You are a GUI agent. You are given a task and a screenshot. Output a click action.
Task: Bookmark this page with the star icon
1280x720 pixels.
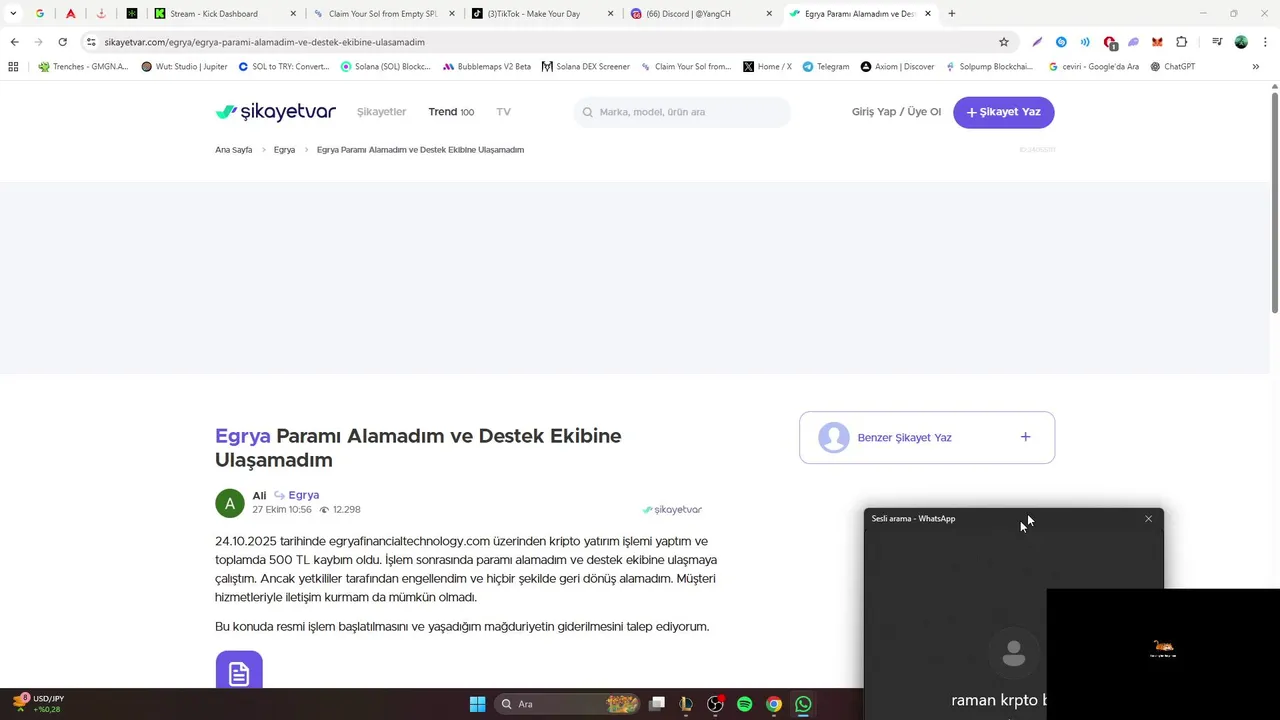pos(1004,42)
